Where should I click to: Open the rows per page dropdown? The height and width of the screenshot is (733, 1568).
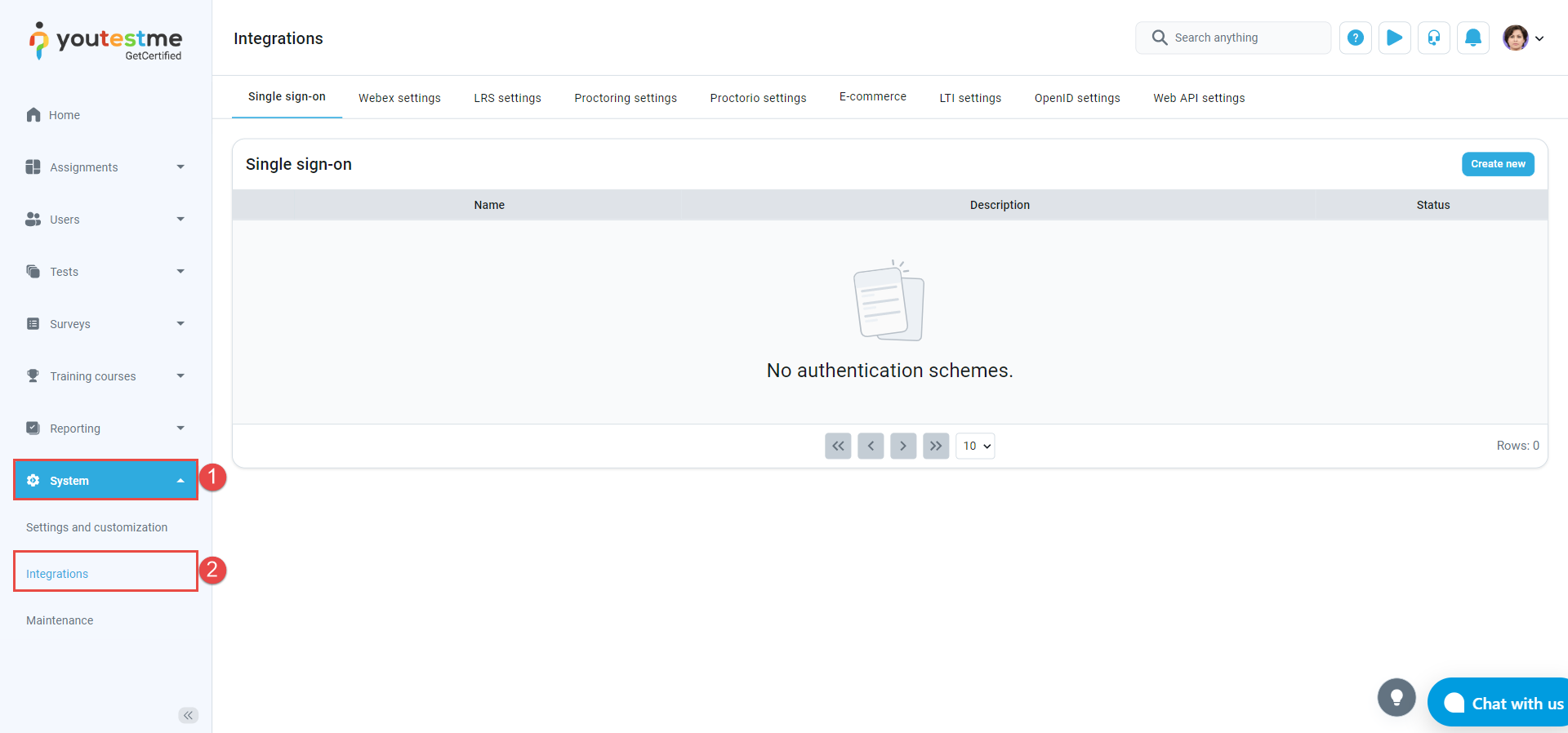[975, 446]
